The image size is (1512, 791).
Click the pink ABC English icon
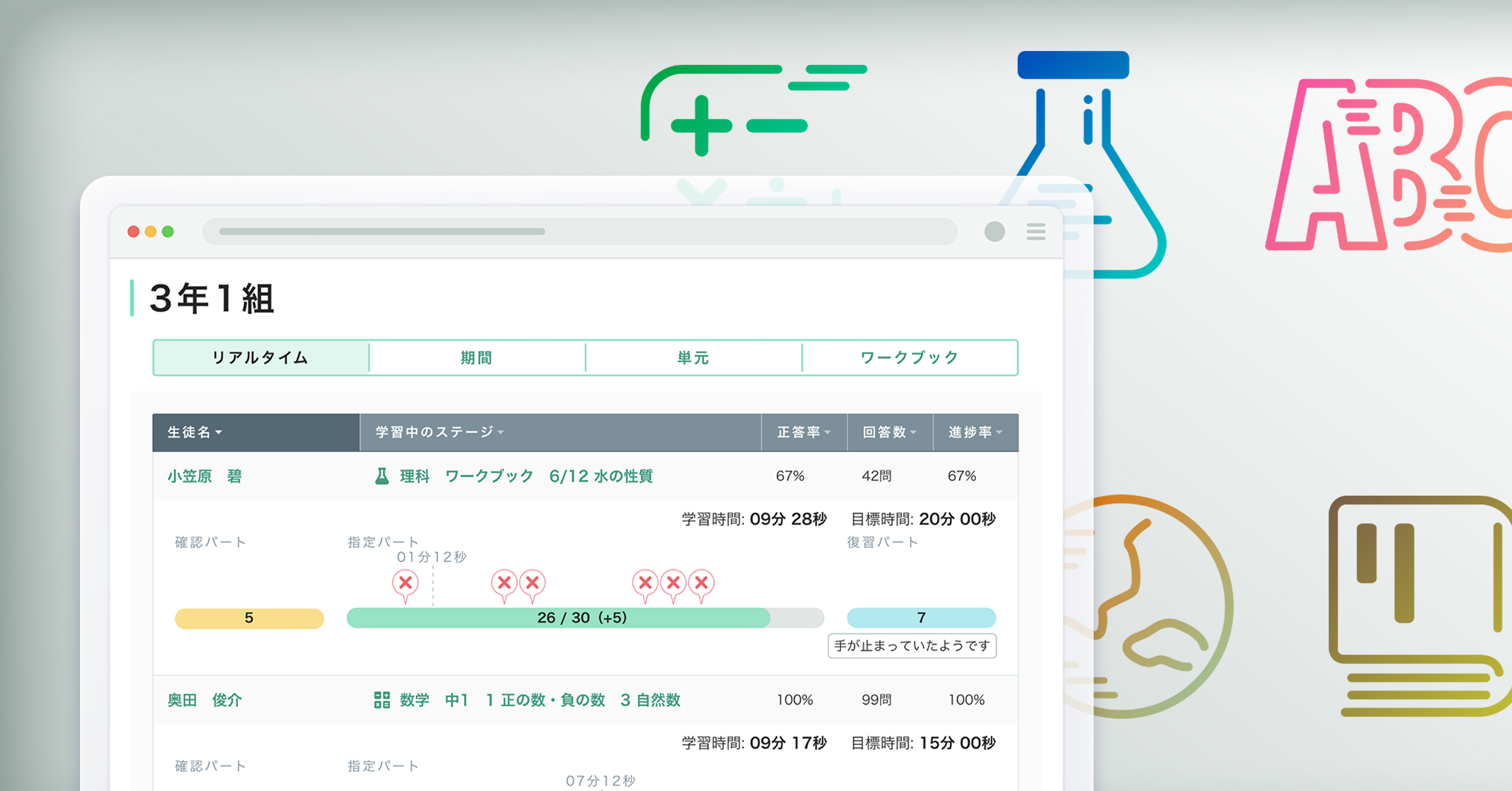tap(1389, 165)
